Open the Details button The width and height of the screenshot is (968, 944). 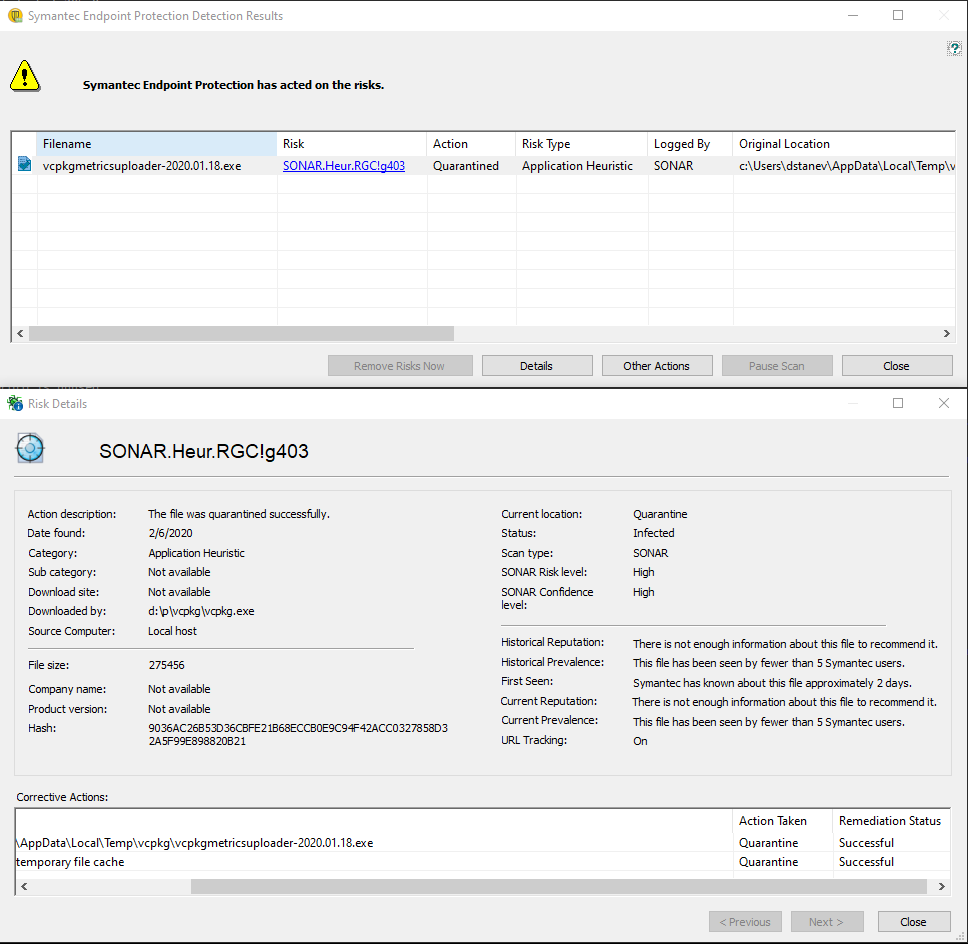536,365
